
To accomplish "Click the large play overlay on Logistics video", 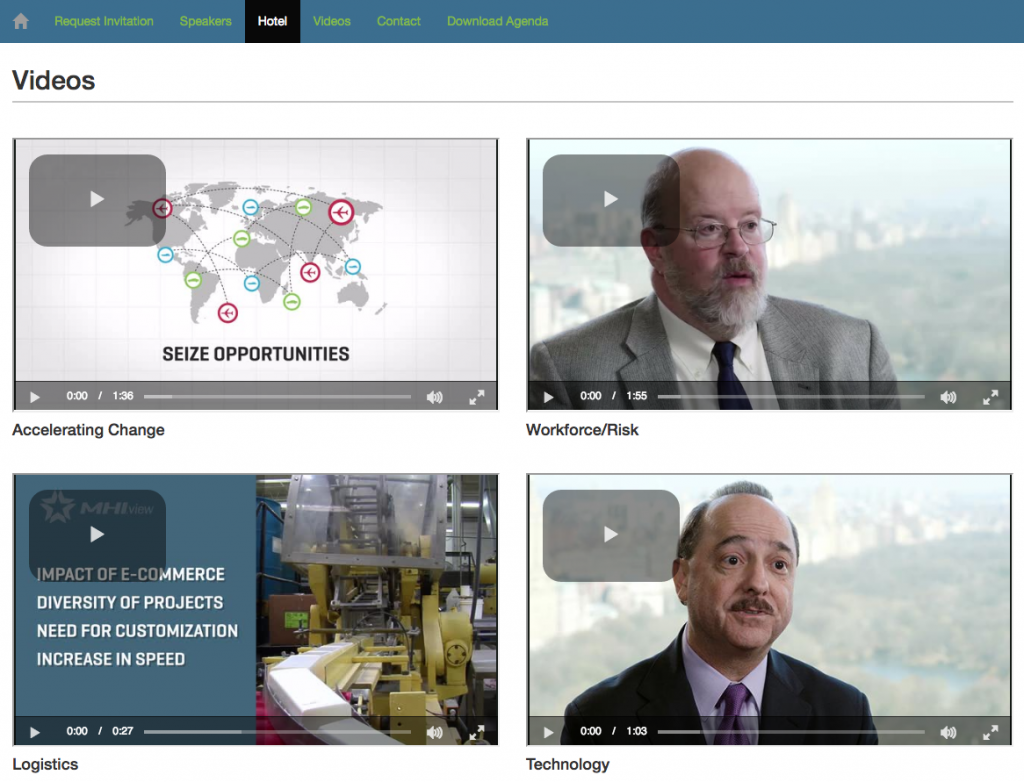I will point(96,534).
